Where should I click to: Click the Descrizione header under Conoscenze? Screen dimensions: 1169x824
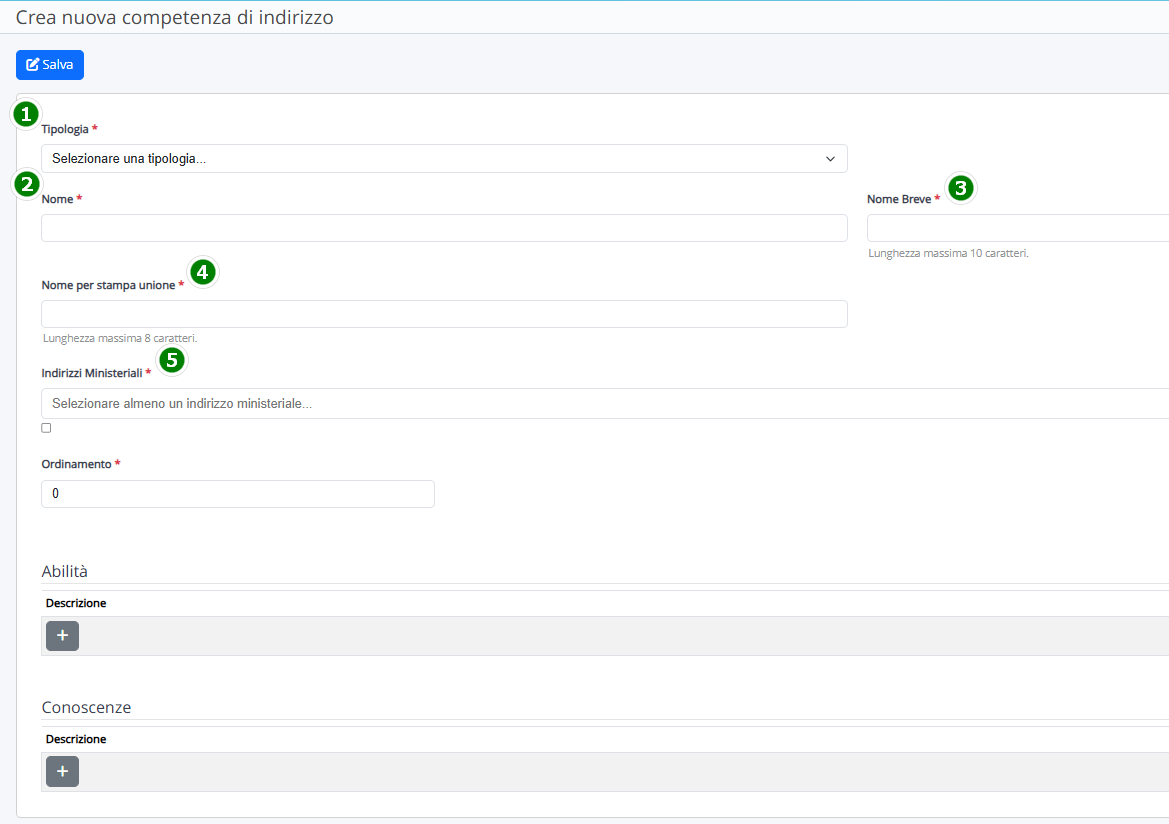76,739
